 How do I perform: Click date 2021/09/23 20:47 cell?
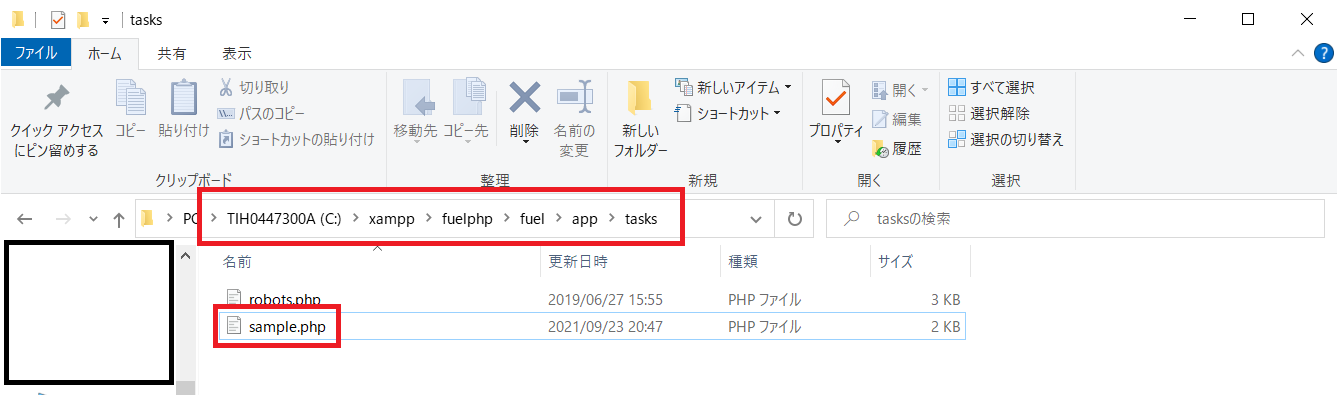click(x=605, y=326)
